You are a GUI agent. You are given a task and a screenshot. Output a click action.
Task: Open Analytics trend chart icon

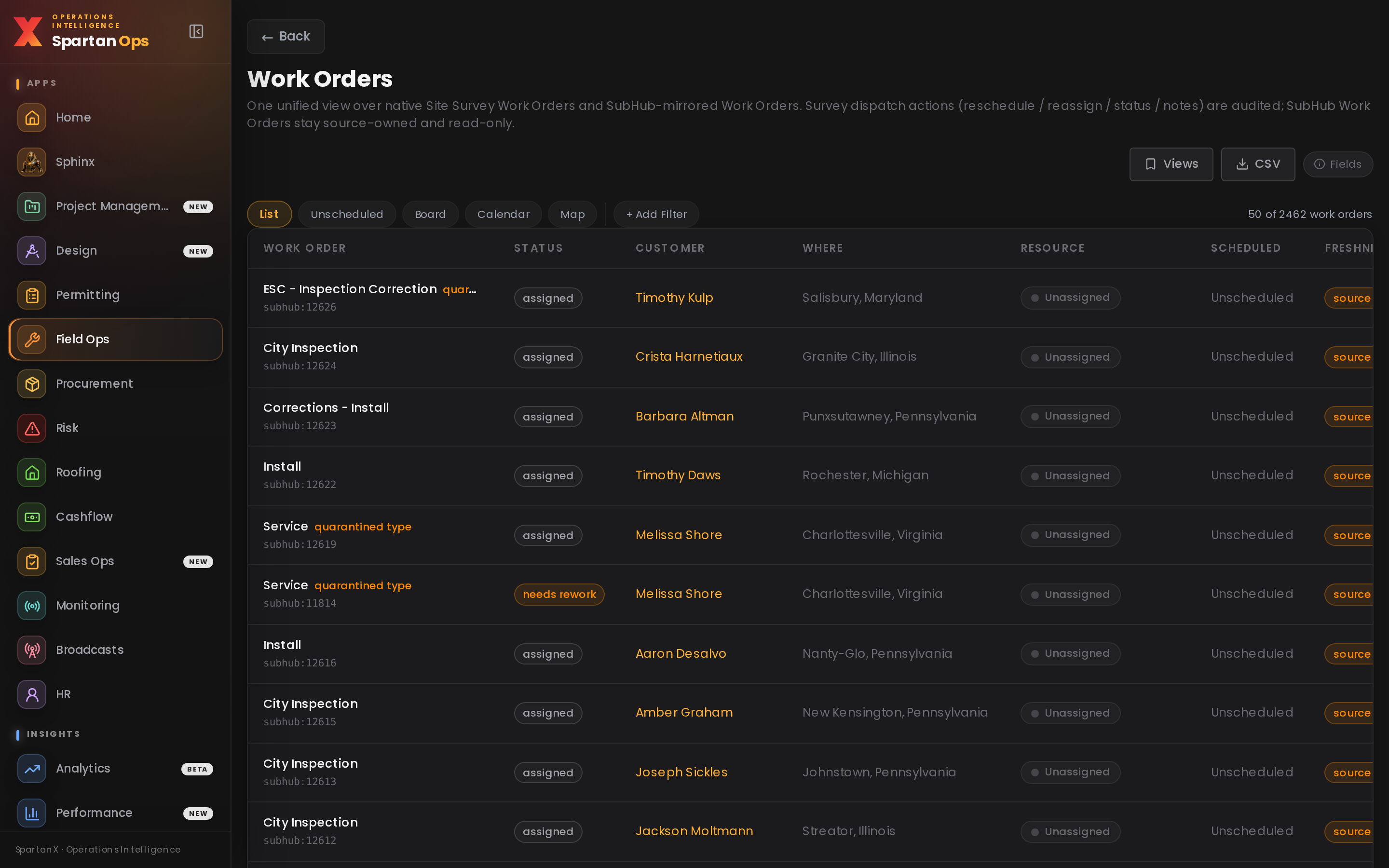[x=32, y=769]
